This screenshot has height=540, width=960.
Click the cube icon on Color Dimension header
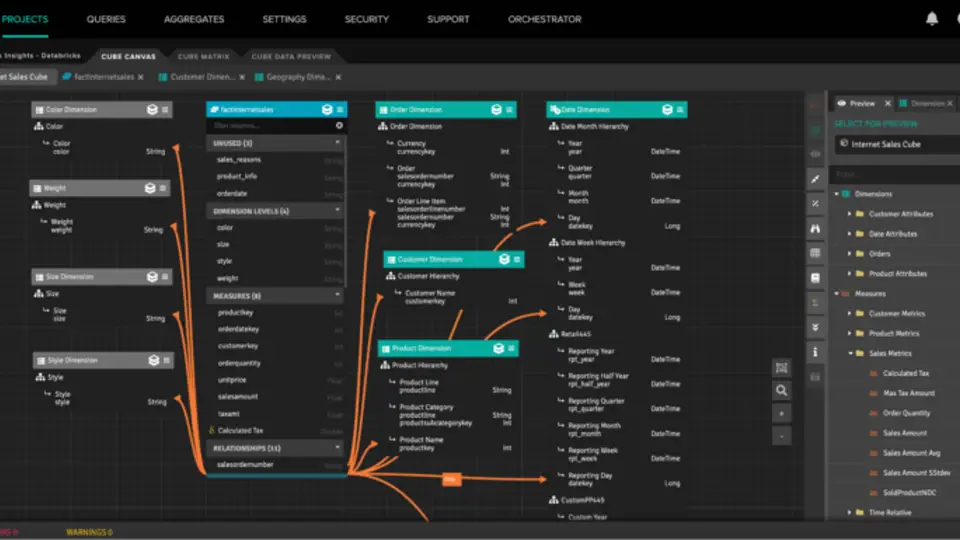pos(152,110)
